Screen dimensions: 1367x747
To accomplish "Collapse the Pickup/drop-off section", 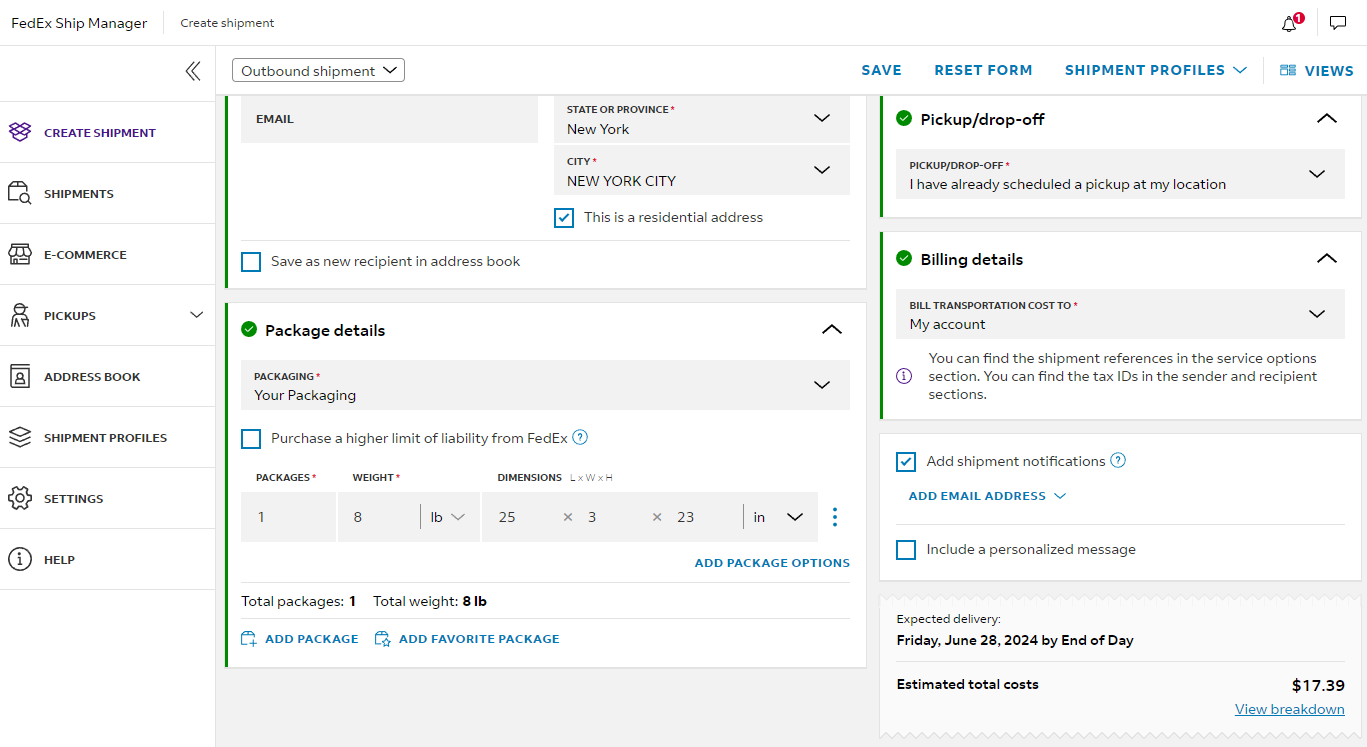I will coord(1326,118).
